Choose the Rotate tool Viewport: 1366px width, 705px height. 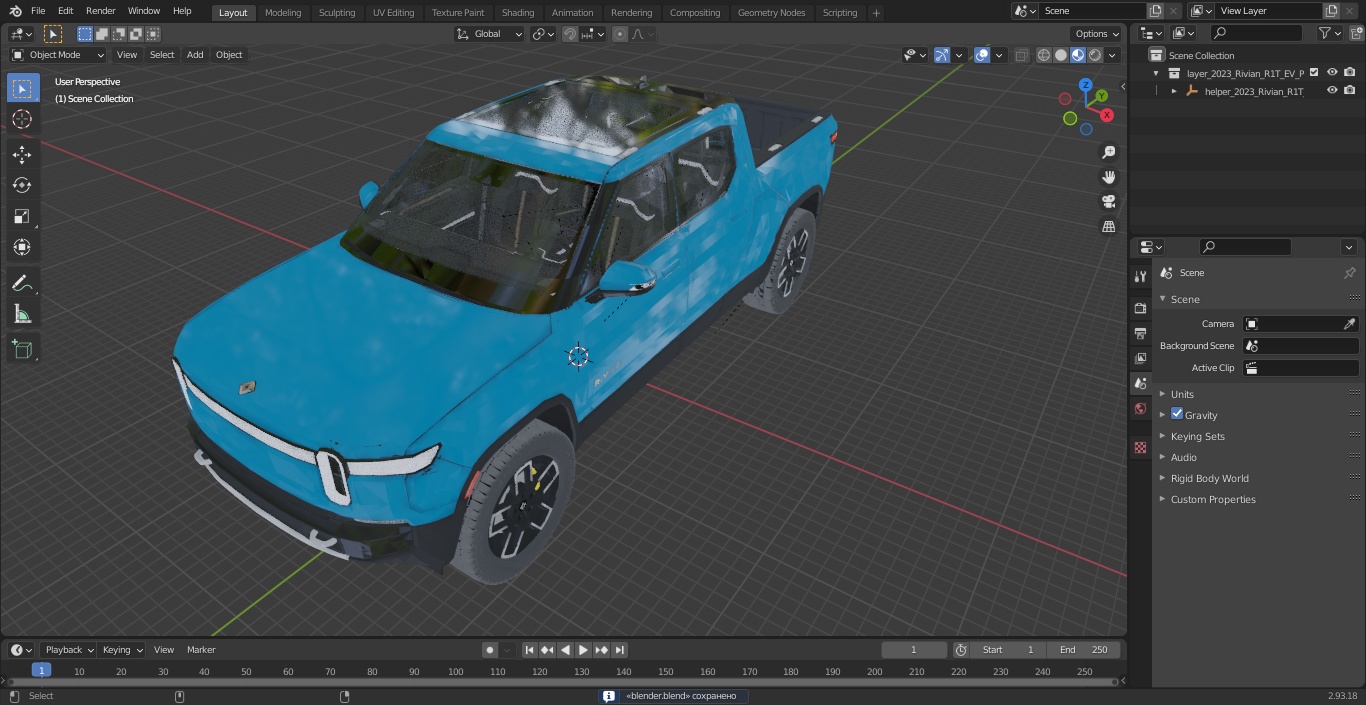click(x=22, y=185)
